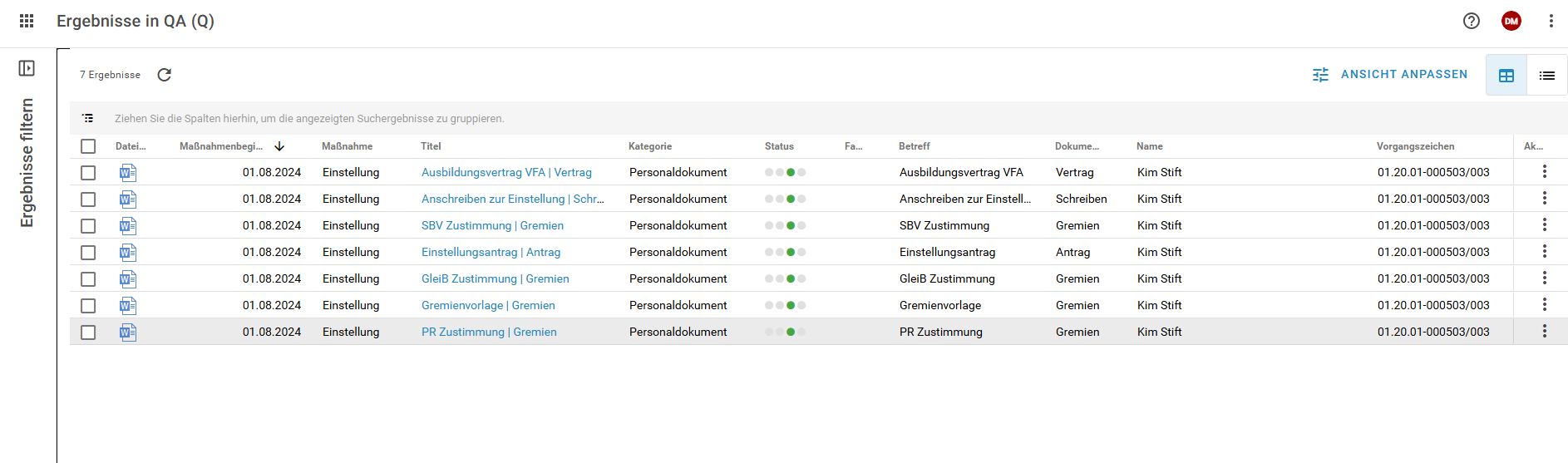Click the Titel column header
The image size is (1568, 463).
coord(431,146)
